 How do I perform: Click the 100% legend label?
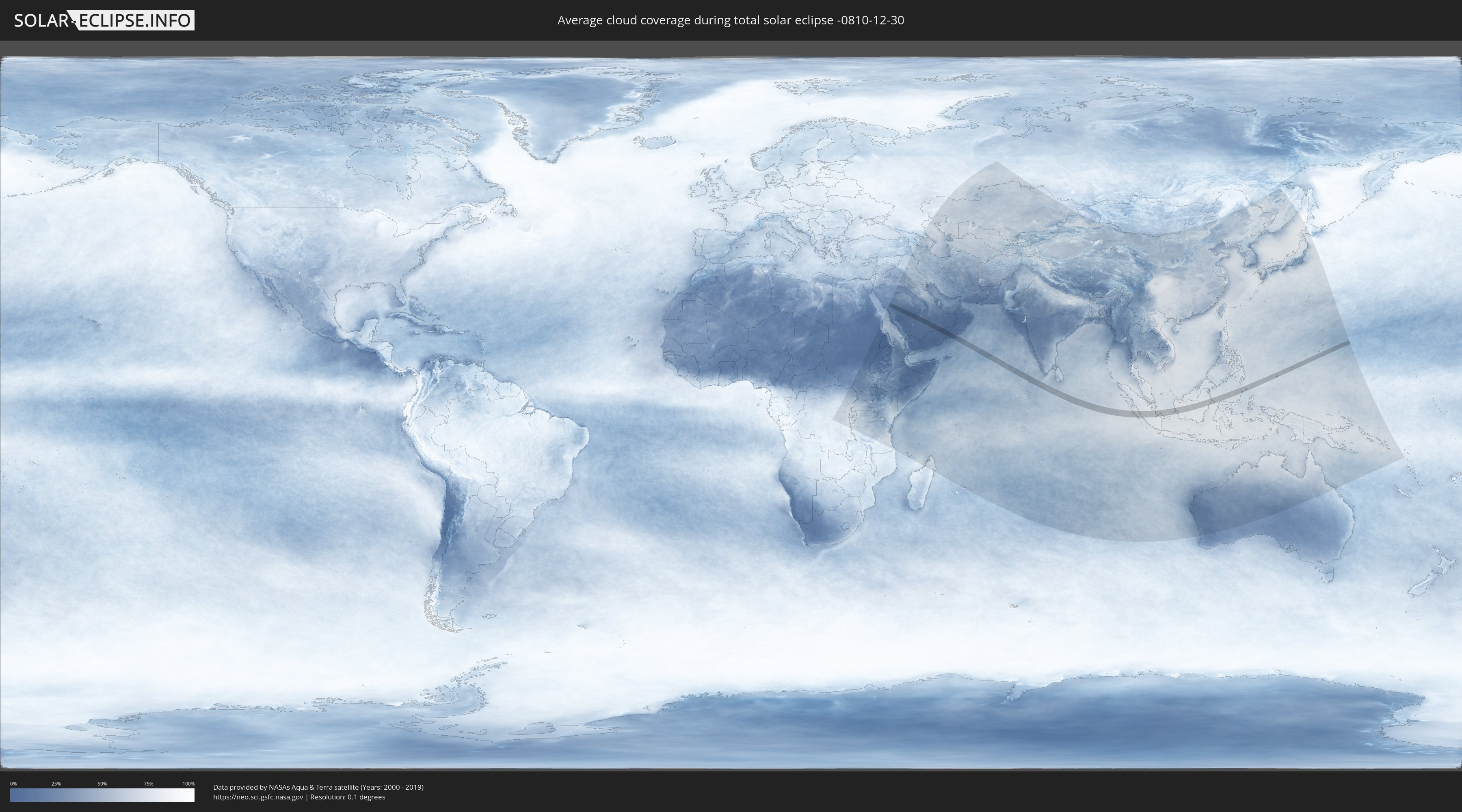pyautogui.click(x=188, y=784)
